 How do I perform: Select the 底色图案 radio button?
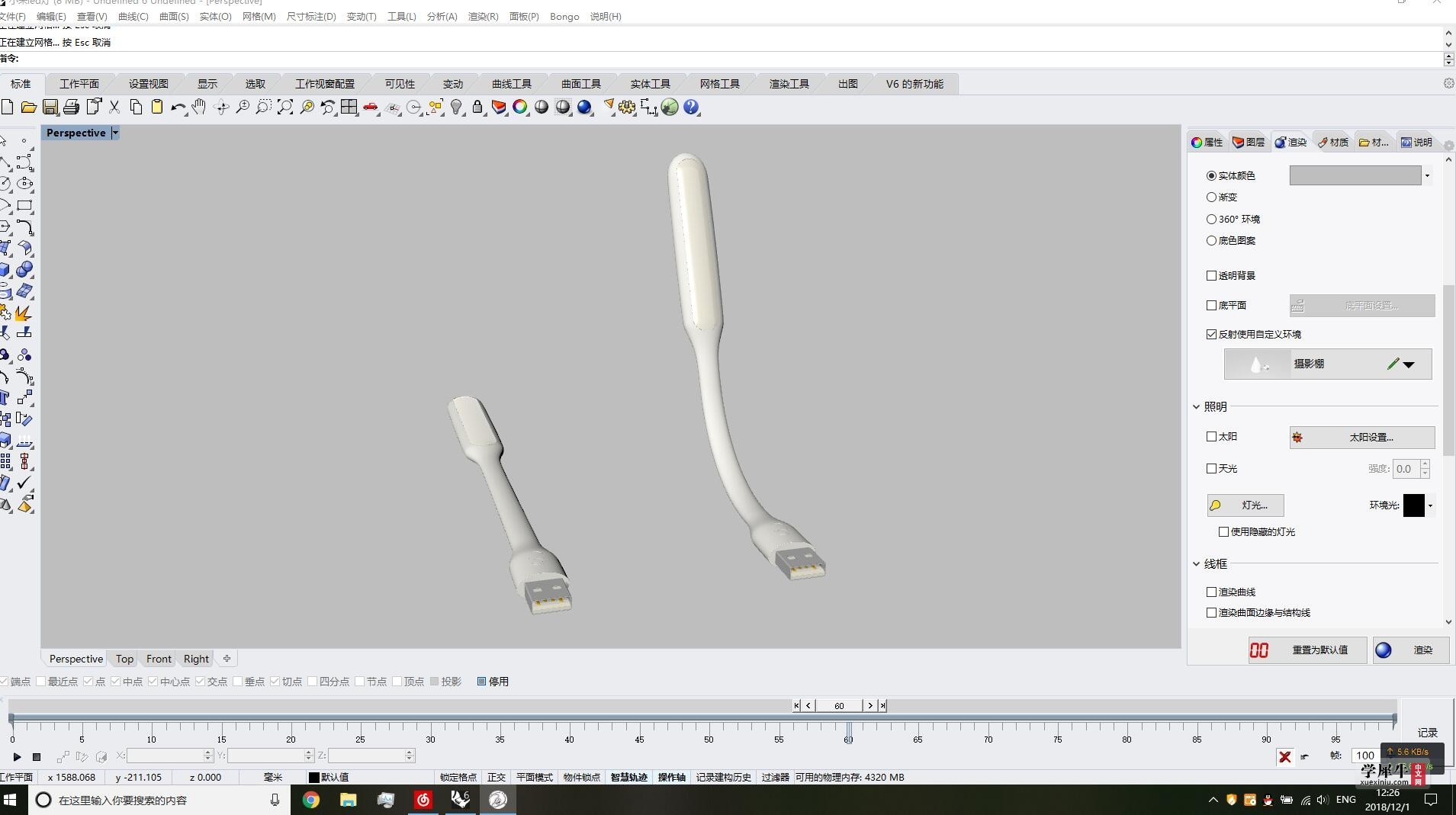[1211, 240]
